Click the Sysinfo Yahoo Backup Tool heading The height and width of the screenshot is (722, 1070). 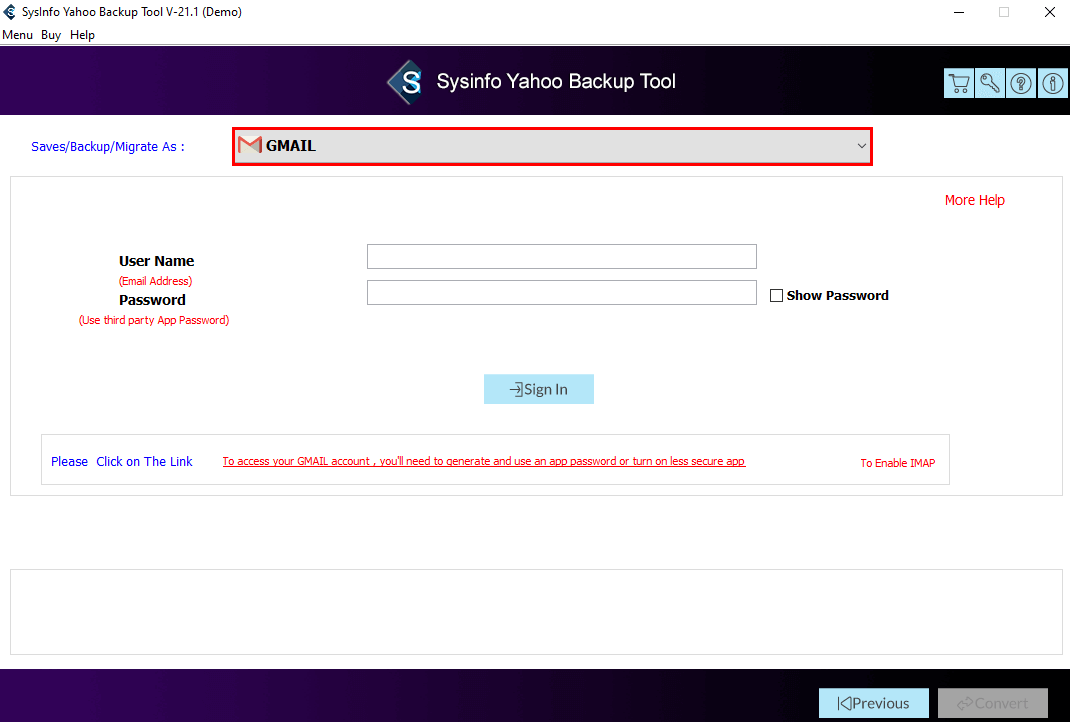[x=556, y=81]
